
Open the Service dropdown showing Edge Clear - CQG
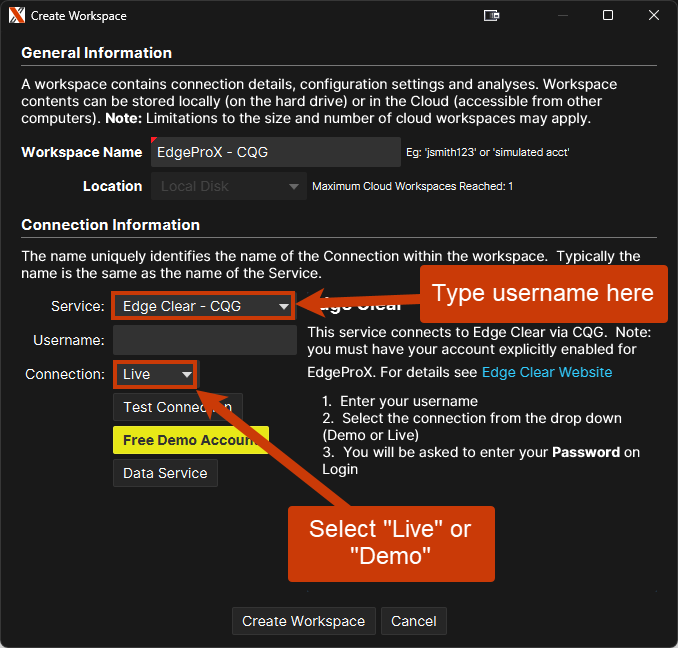point(204,306)
